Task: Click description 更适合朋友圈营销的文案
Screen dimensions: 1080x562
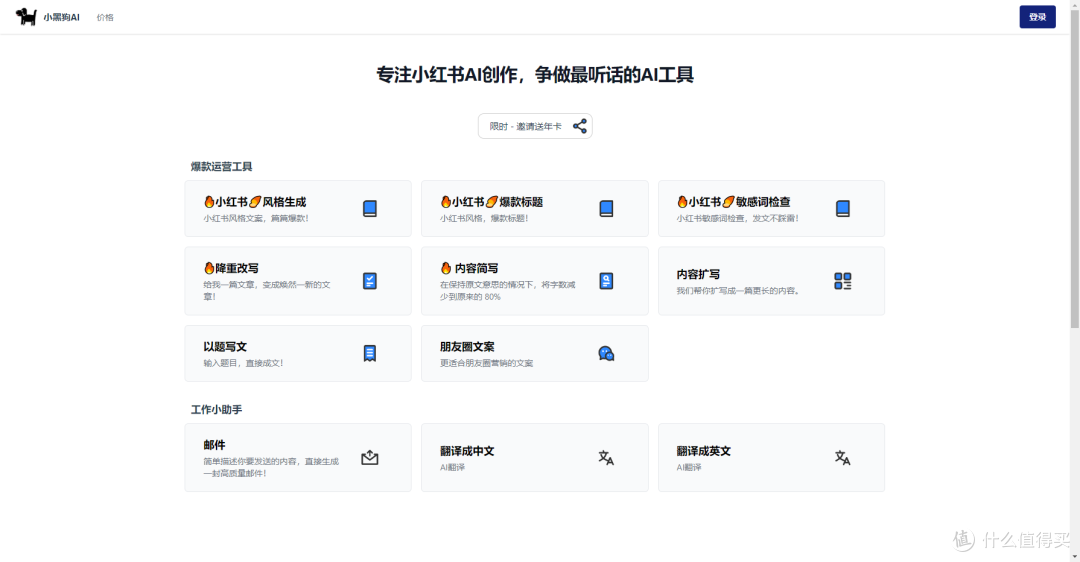Action: [486, 363]
